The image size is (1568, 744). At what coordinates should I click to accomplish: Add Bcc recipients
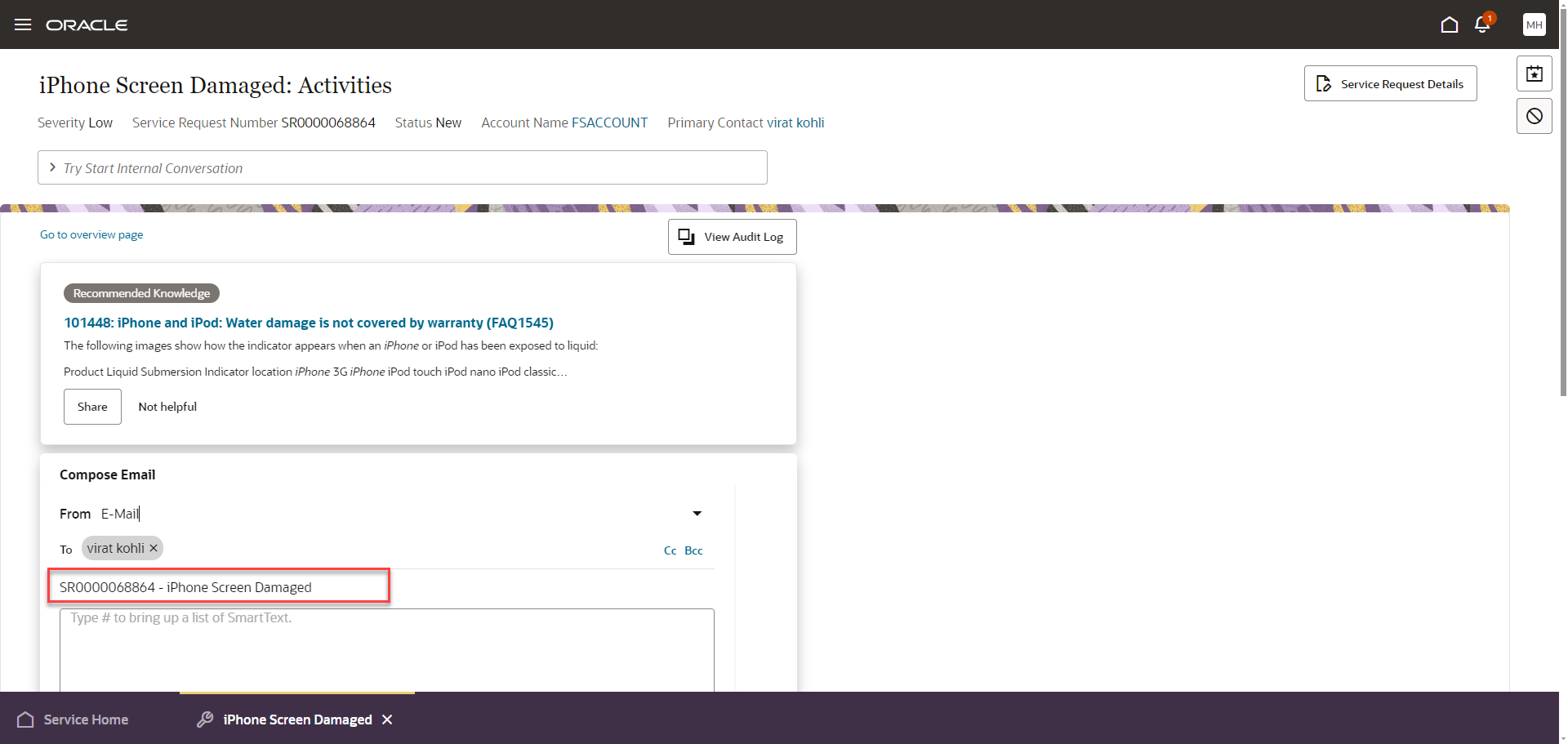pyautogui.click(x=693, y=550)
